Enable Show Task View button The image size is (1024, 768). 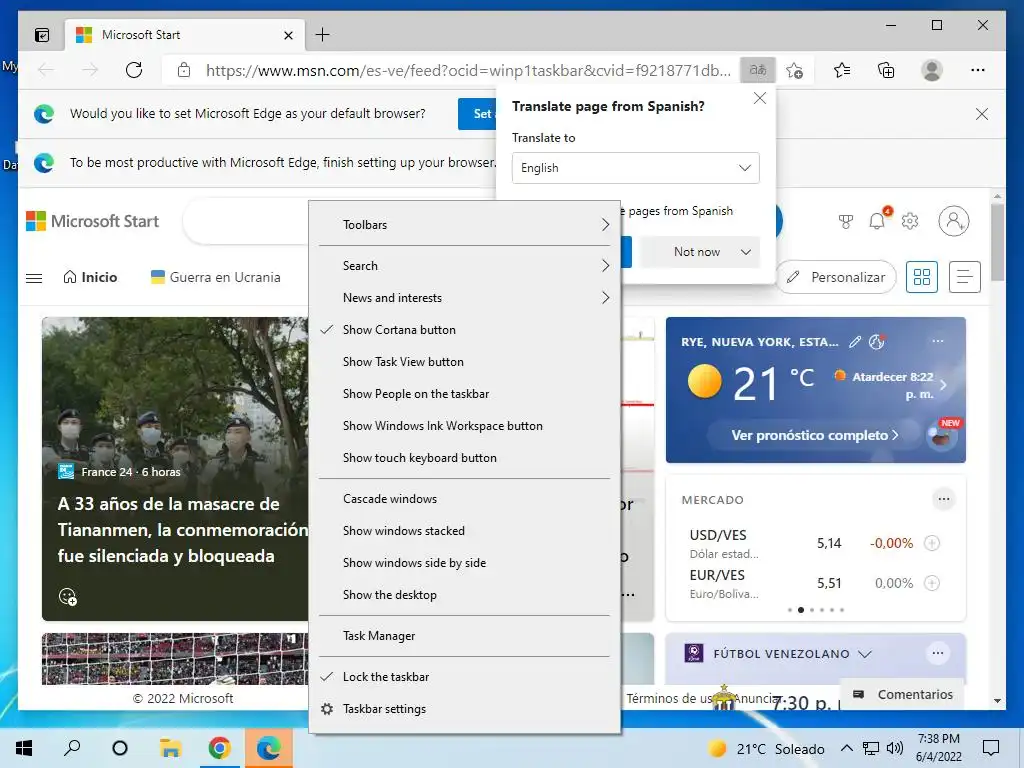[x=464, y=362]
